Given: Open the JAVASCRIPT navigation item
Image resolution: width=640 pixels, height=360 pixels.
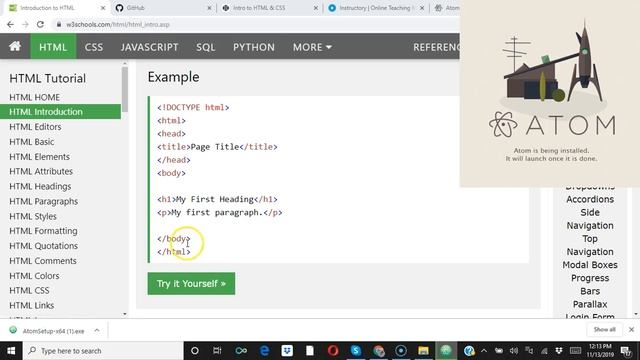Looking at the screenshot, I should click(149, 47).
